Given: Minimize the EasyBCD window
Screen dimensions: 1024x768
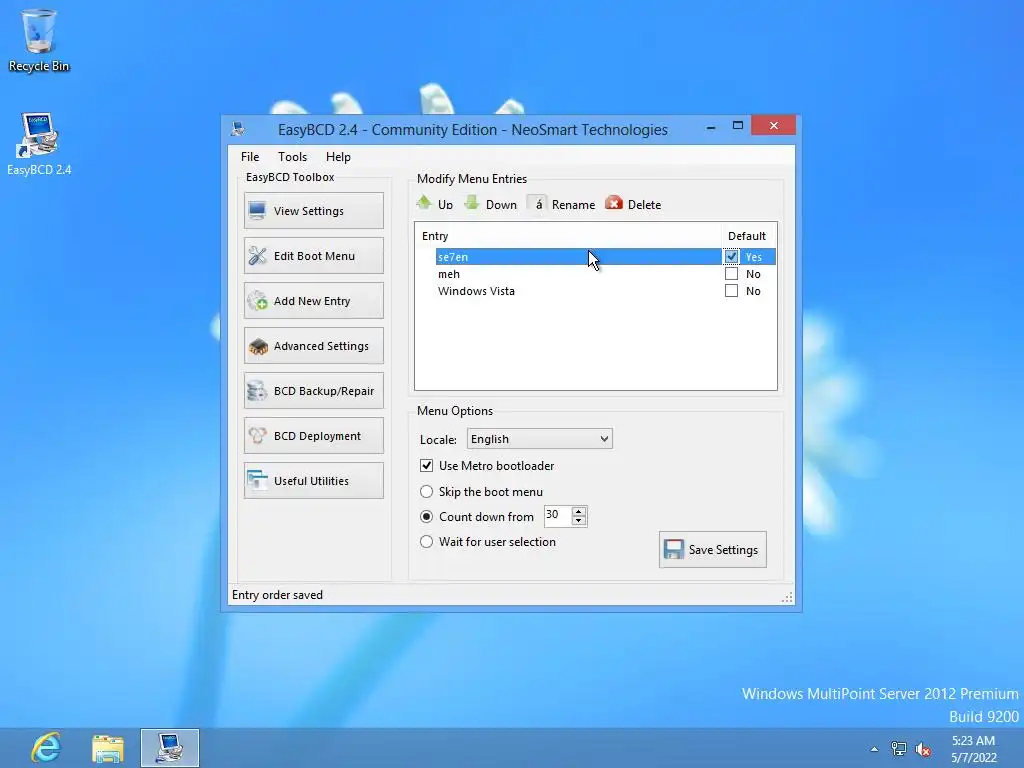Looking at the screenshot, I should click(711, 127).
